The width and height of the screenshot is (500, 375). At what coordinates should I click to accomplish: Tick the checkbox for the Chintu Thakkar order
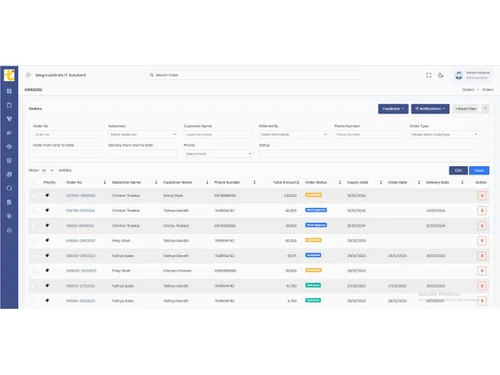(33, 226)
